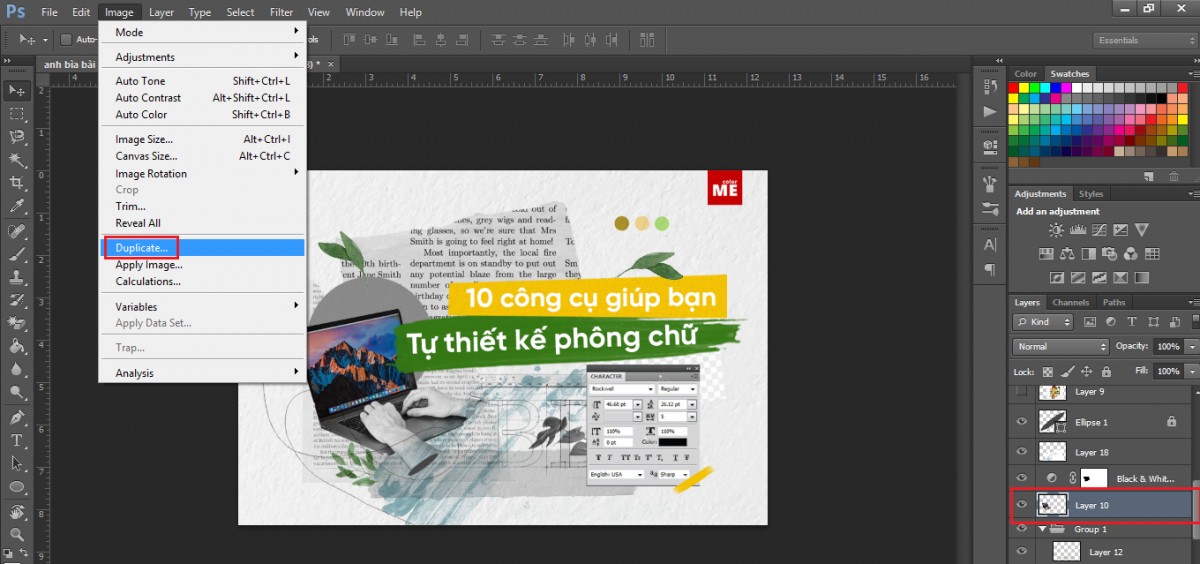1200x564 pixels.
Task: Choose Duplicate... from the Image menu
Action: click(x=141, y=247)
